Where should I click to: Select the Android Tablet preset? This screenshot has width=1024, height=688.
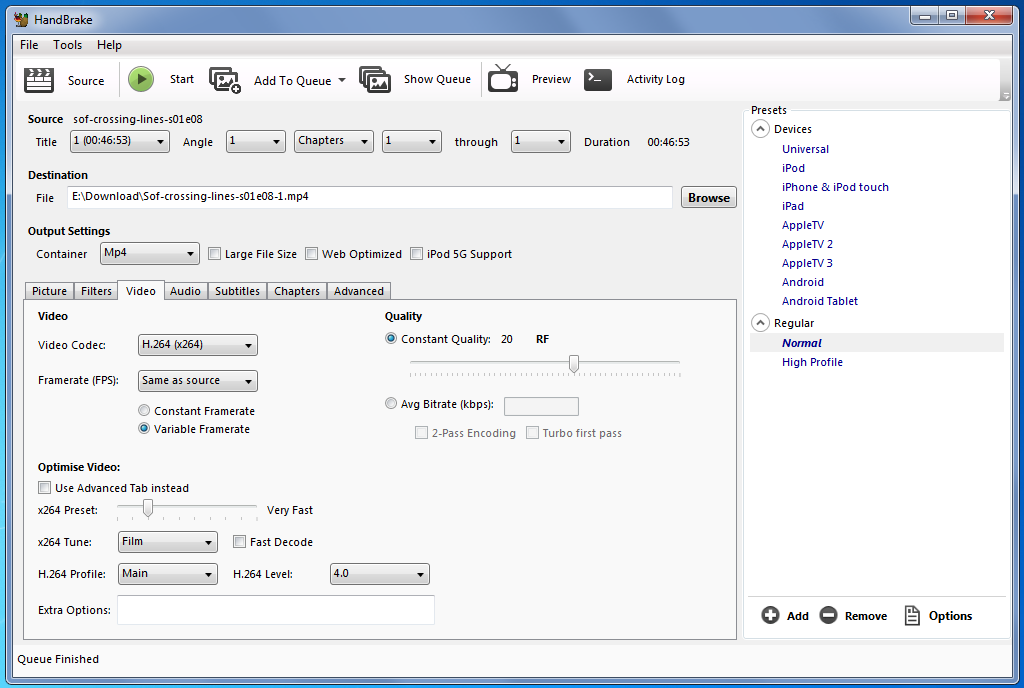point(820,301)
